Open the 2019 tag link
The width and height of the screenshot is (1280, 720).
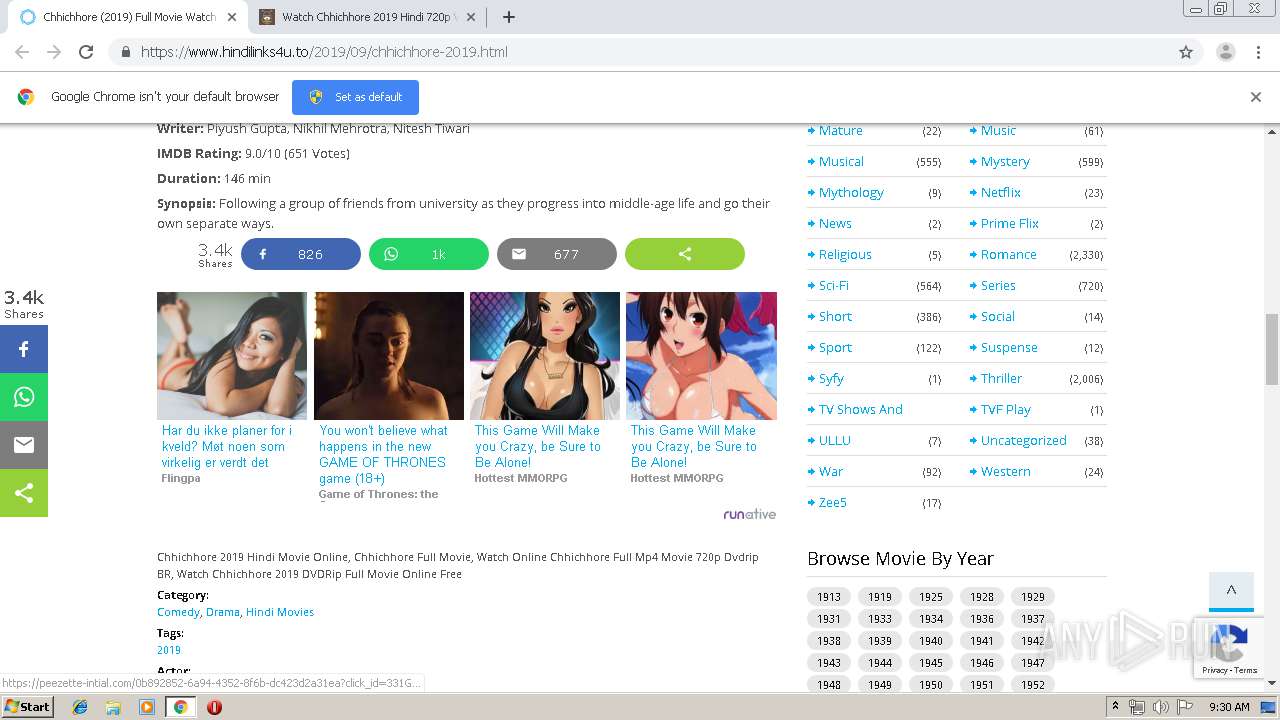point(169,650)
